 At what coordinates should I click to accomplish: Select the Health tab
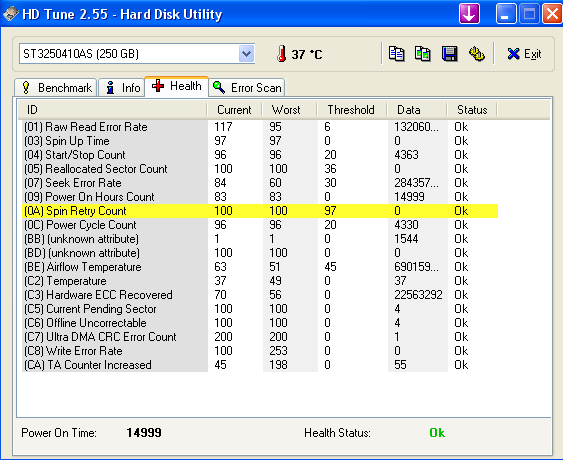tap(176, 86)
